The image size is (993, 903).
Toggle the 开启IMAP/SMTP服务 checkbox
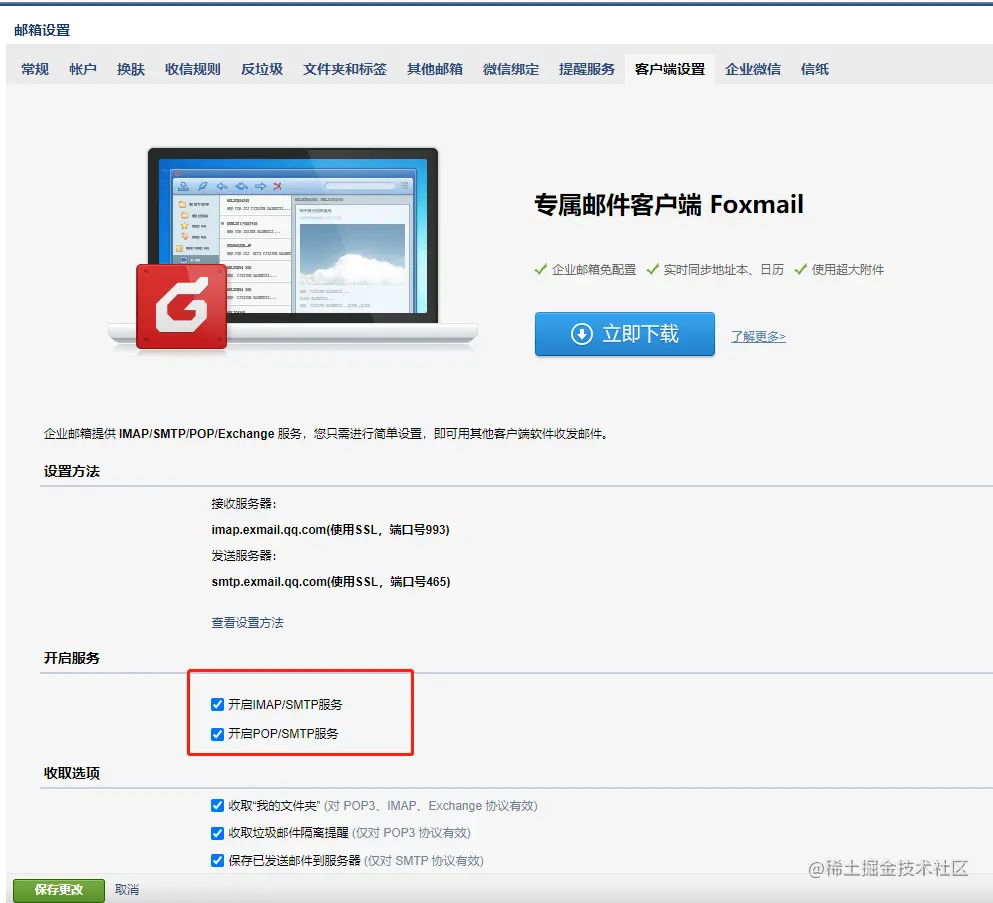(217, 704)
